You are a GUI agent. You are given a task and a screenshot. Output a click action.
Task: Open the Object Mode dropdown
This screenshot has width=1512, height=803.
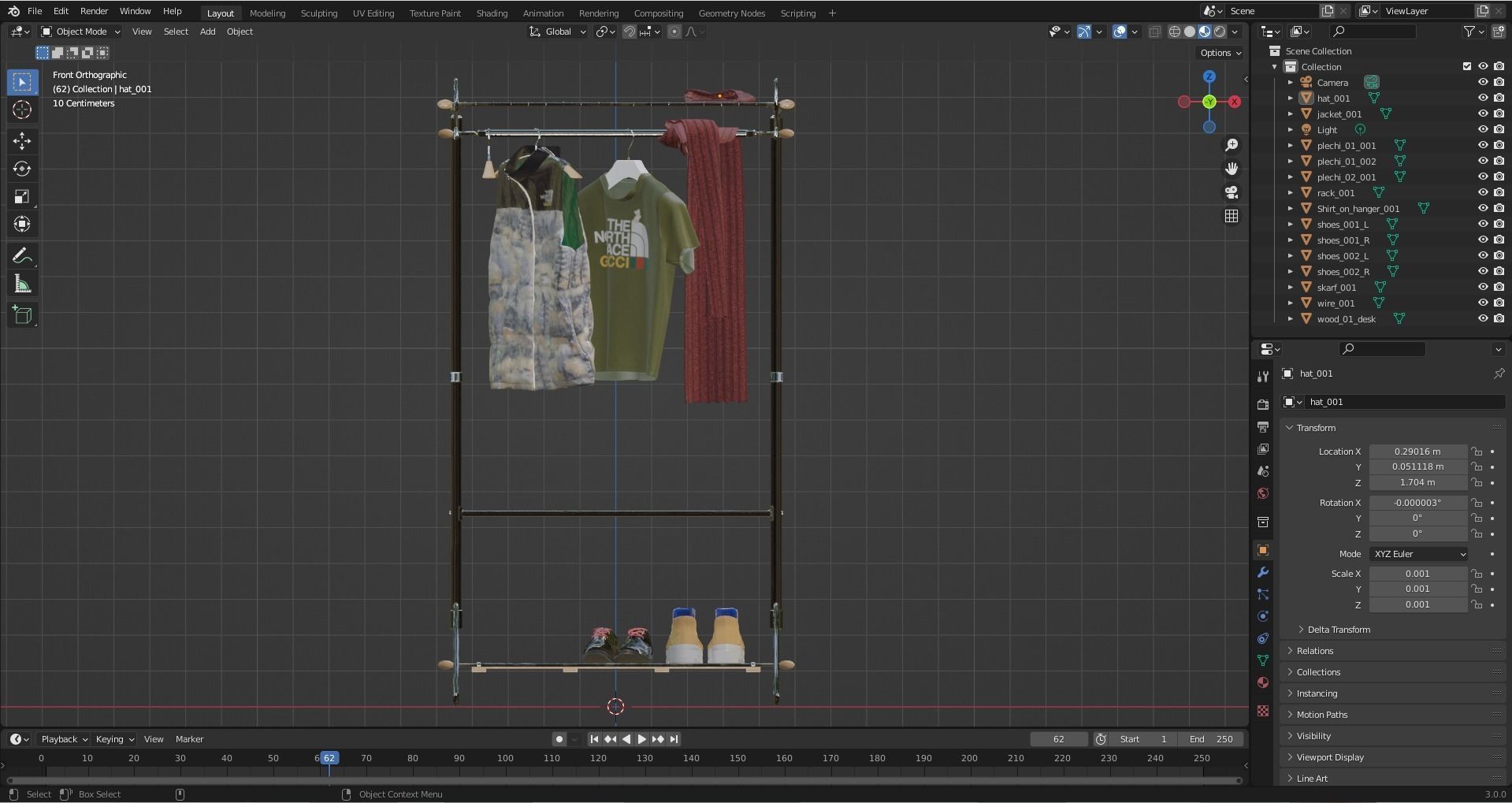tap(81, 32)
